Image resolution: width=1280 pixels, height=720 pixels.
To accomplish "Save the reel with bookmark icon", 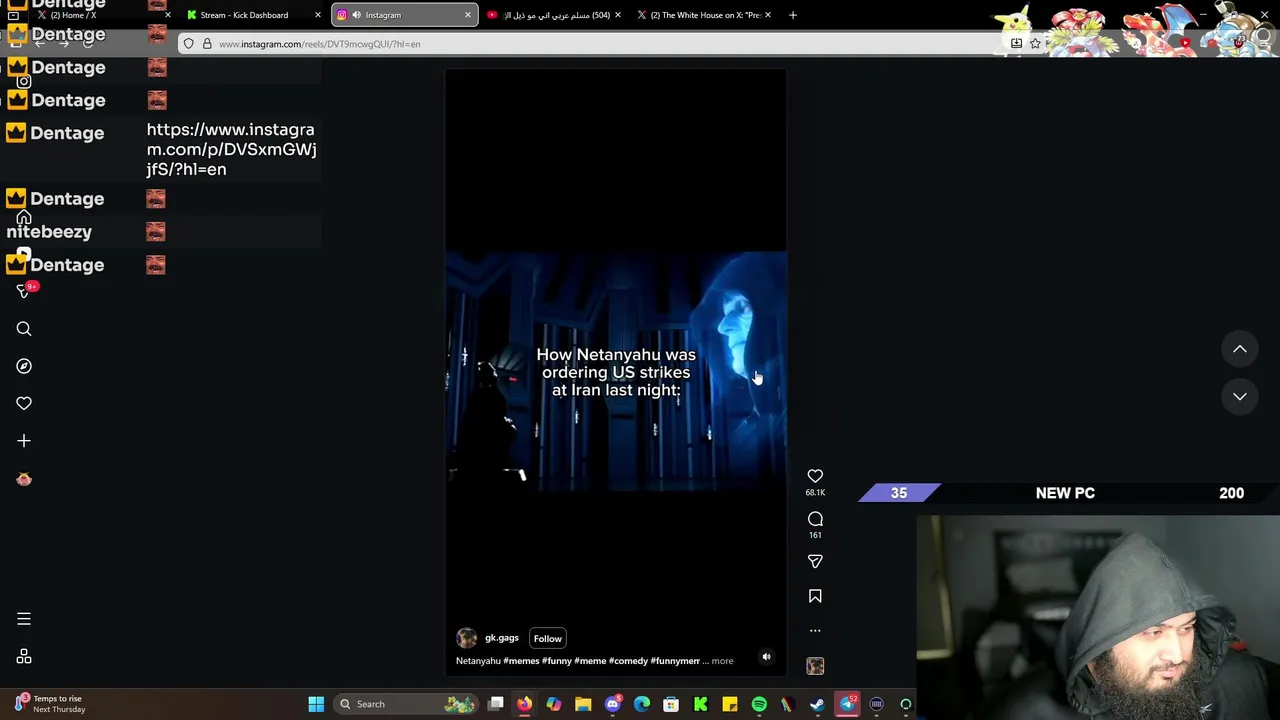I will pos(815,596).
